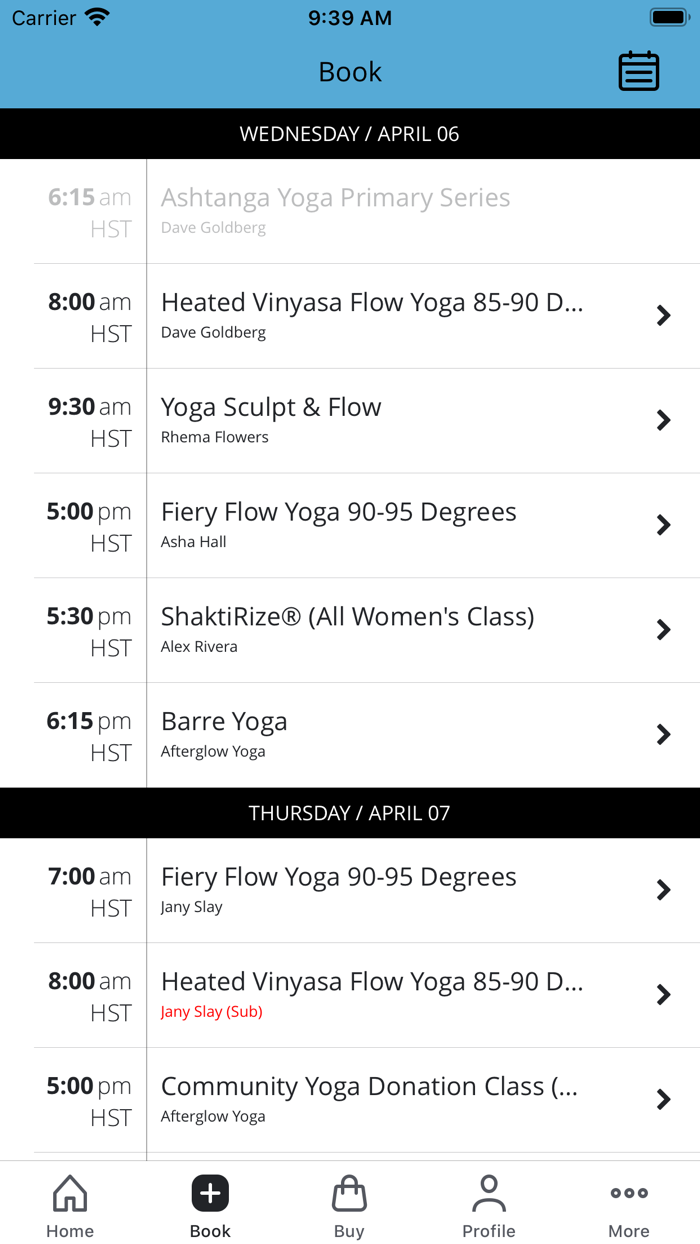Expand the Barre Yoga class chevron
Viewport: 700px width, 1244px height.
664,734
